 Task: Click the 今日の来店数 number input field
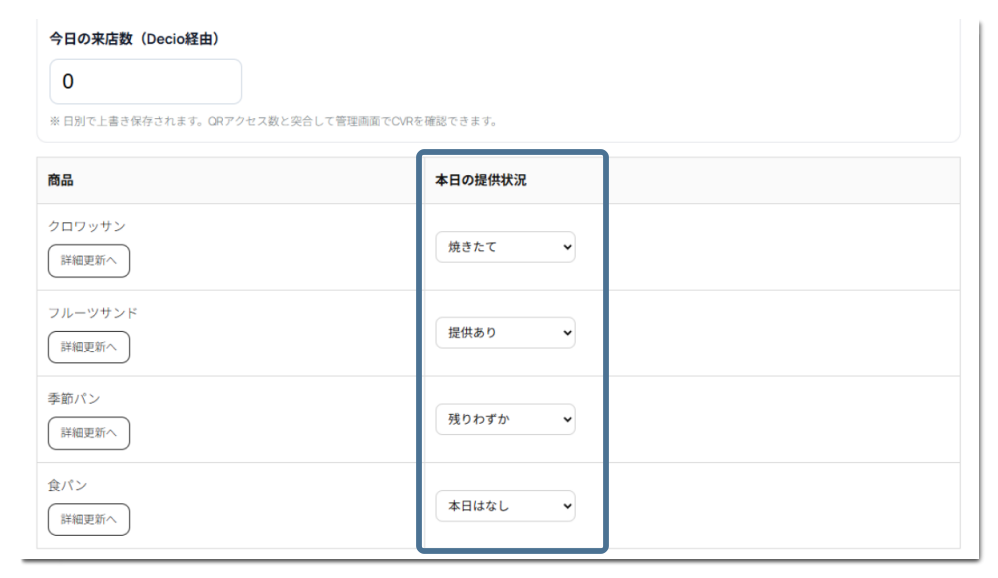pyautogui.click(x=145, y=82)
